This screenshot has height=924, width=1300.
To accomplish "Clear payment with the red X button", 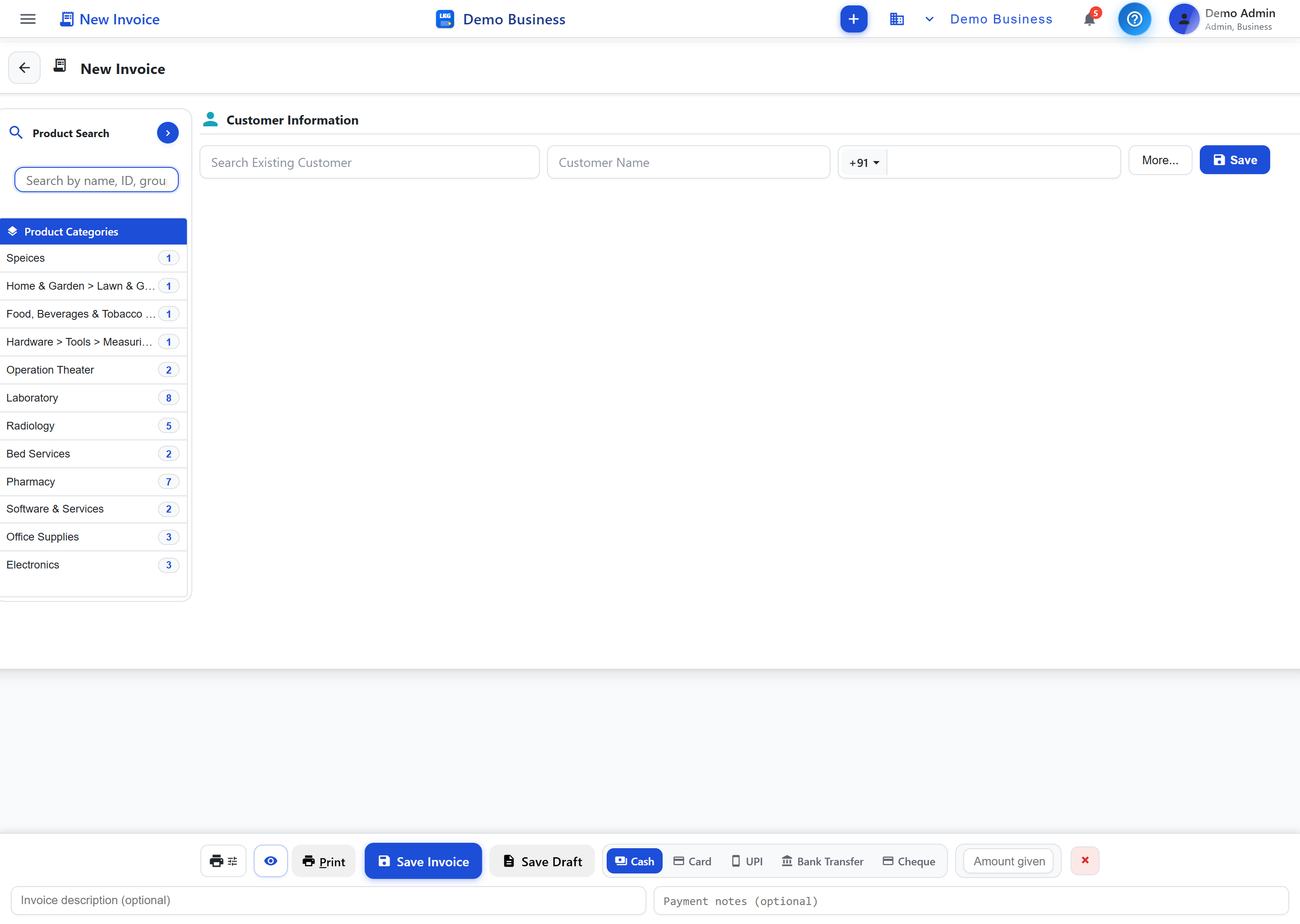I will point(1085,861).
